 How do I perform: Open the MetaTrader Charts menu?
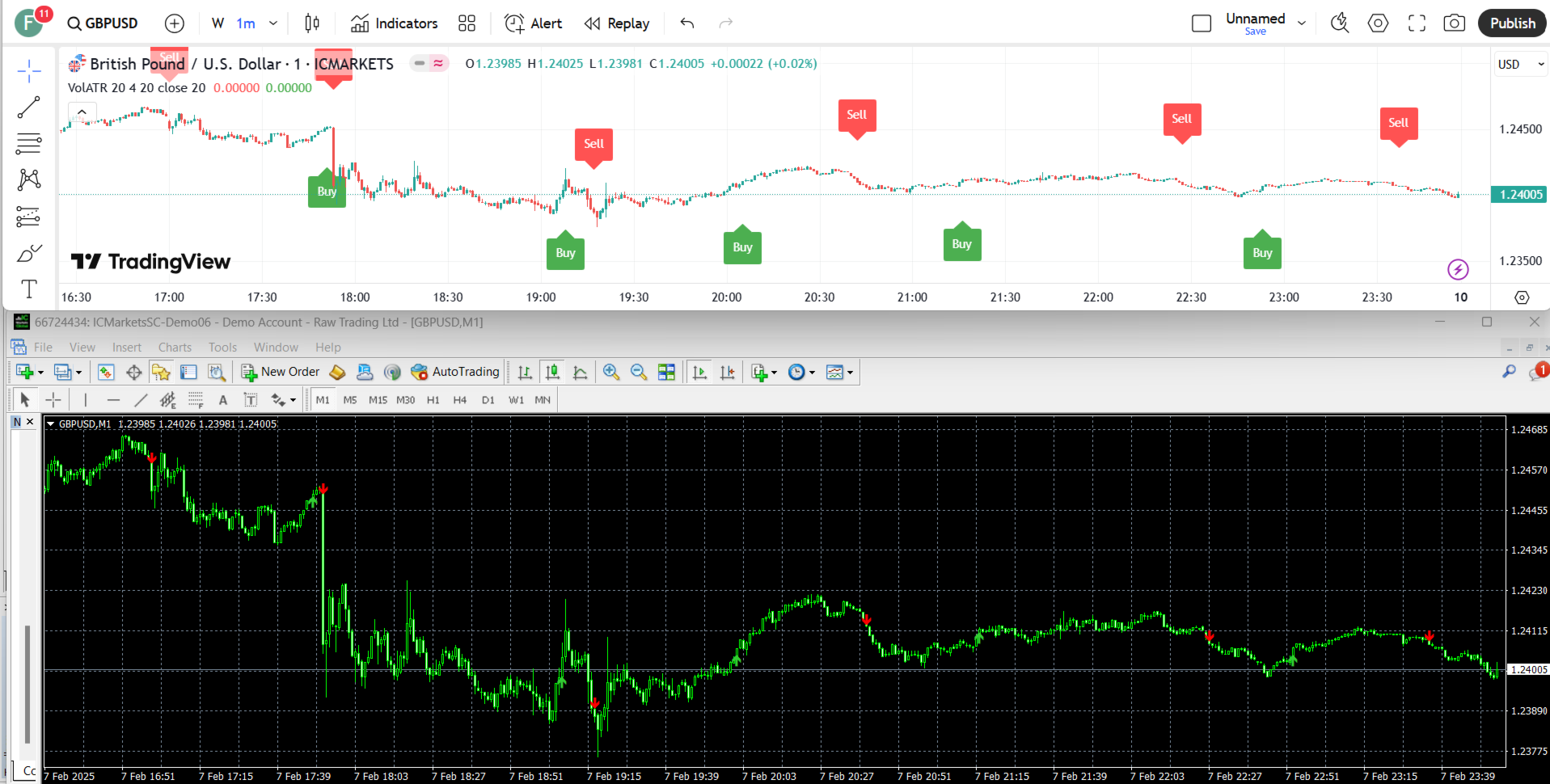coord(175,348)
